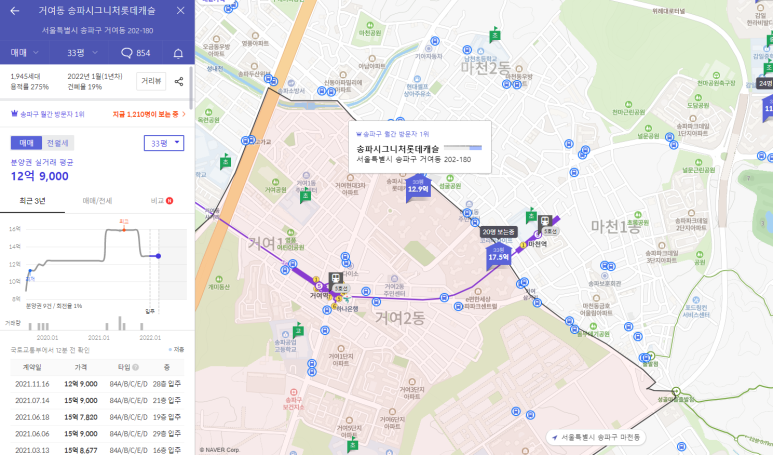Select the 전월세 toggle button
The width and height of the screenshot is (773, 455).
click(x=58, y=143)
